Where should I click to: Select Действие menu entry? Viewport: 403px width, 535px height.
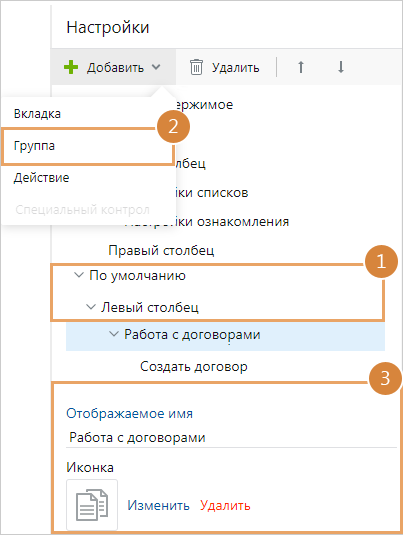(41, 178)
